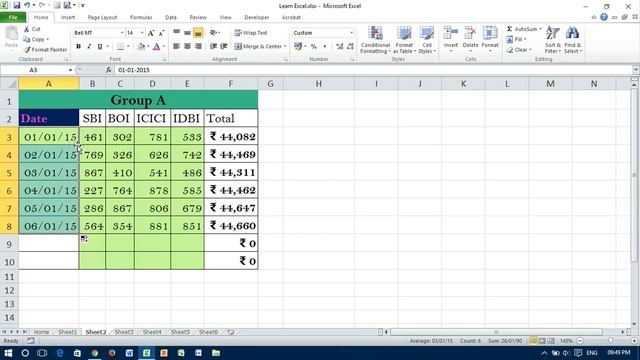Switch to the Review tab
The width and height of the screenshot is (640, 360).
(x=198, y=17)
